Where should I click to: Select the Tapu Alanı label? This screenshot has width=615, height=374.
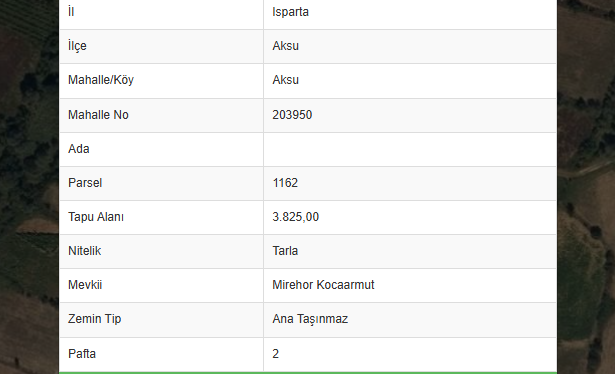tap(96, 217)
